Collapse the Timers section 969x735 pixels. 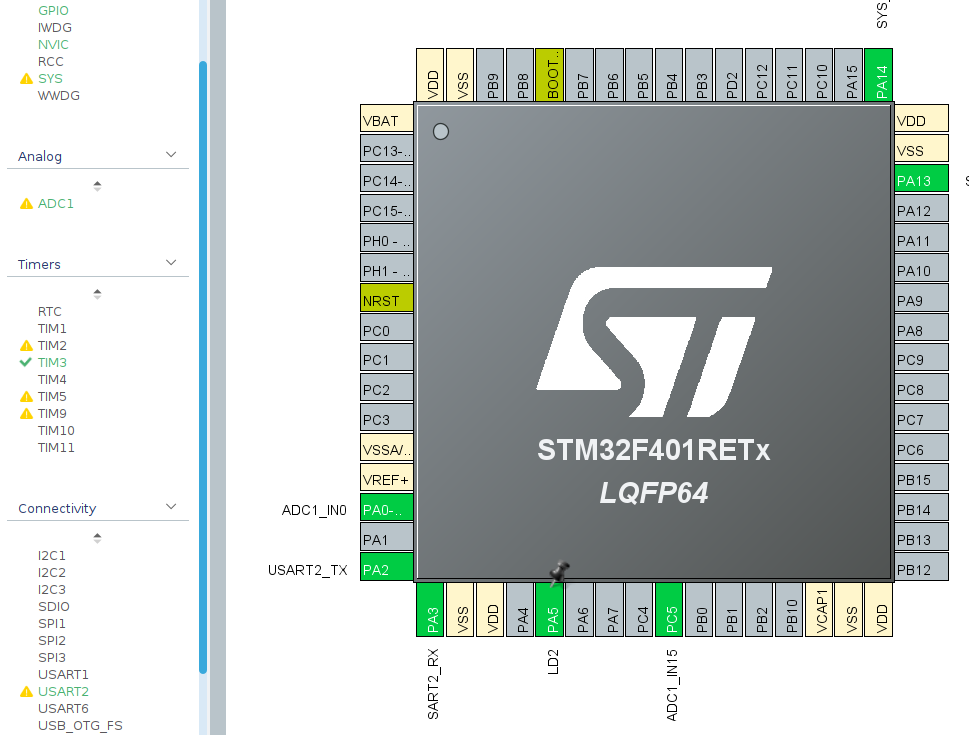171,263
